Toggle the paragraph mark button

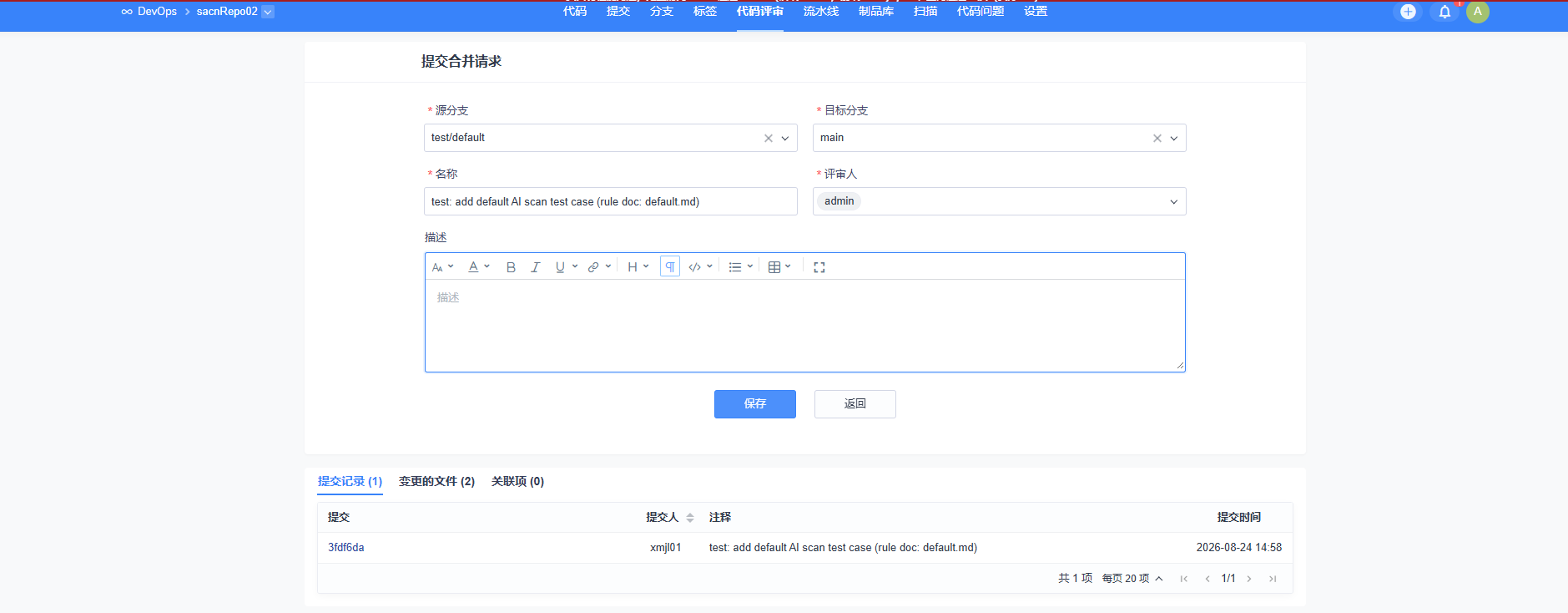pyautogui.click(x=670, y=266)
